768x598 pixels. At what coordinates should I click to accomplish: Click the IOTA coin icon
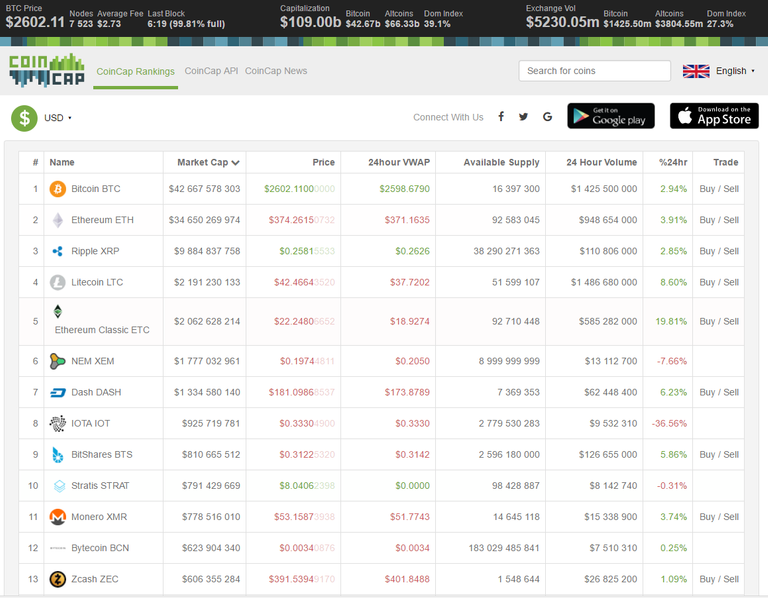pos(58,424)
